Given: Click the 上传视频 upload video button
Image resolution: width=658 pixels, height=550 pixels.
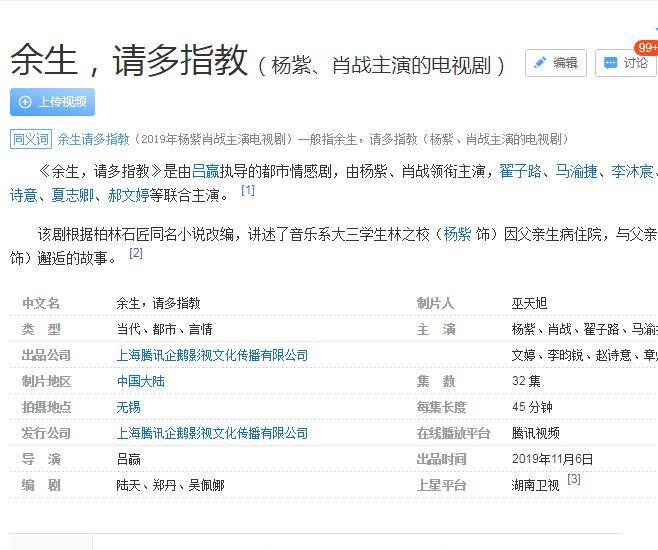Looking at the screenshot, I should pyautogui.click(x=52, y=102).
